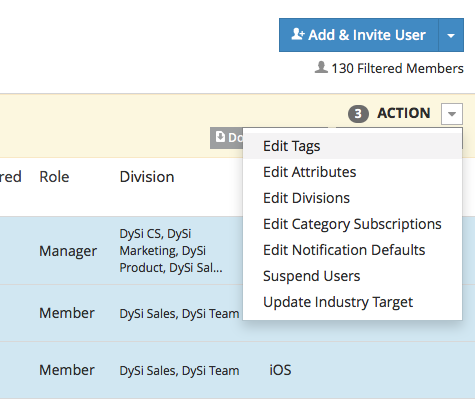Click the iOS cell in the last row

click(280, 370)
